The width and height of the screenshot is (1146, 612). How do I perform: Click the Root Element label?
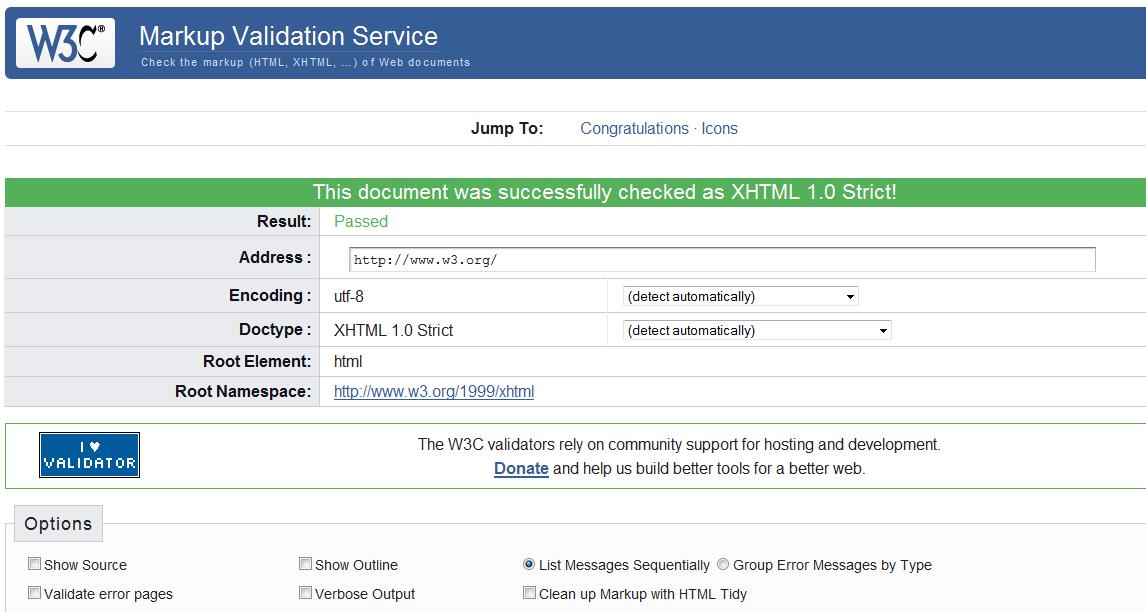click(x=257, y=361)
